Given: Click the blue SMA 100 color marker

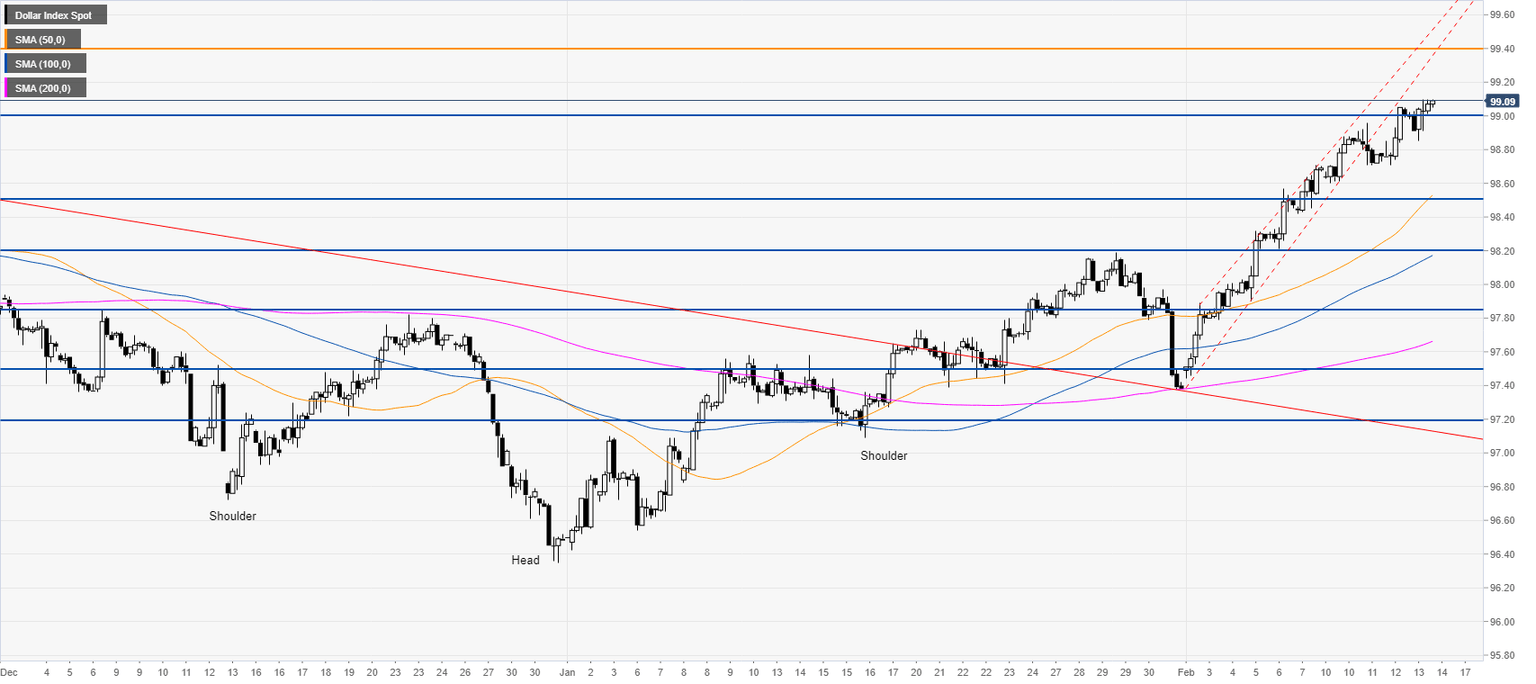Looking at the screenshot, I should [7, 63].
